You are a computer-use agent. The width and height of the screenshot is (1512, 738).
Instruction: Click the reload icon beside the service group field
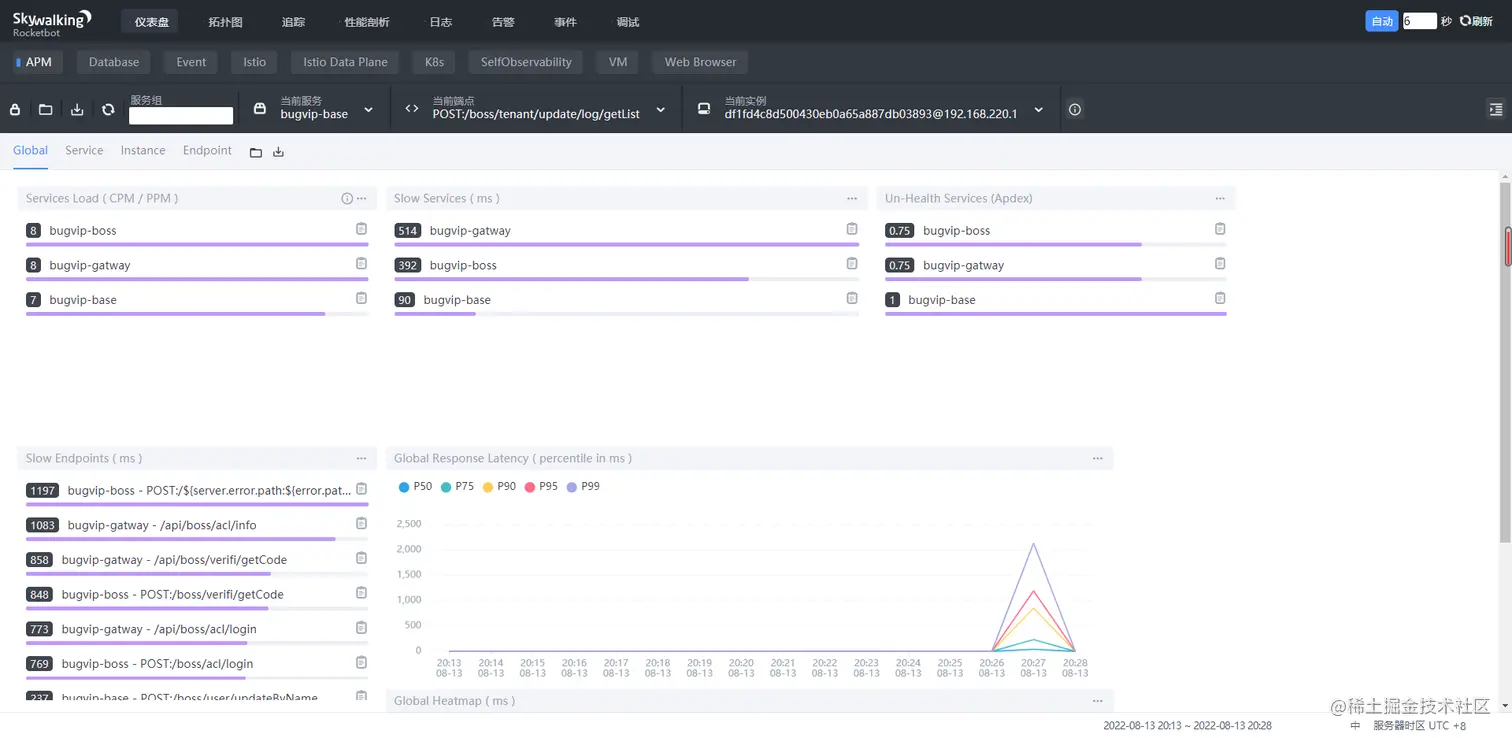click(108, 110)
